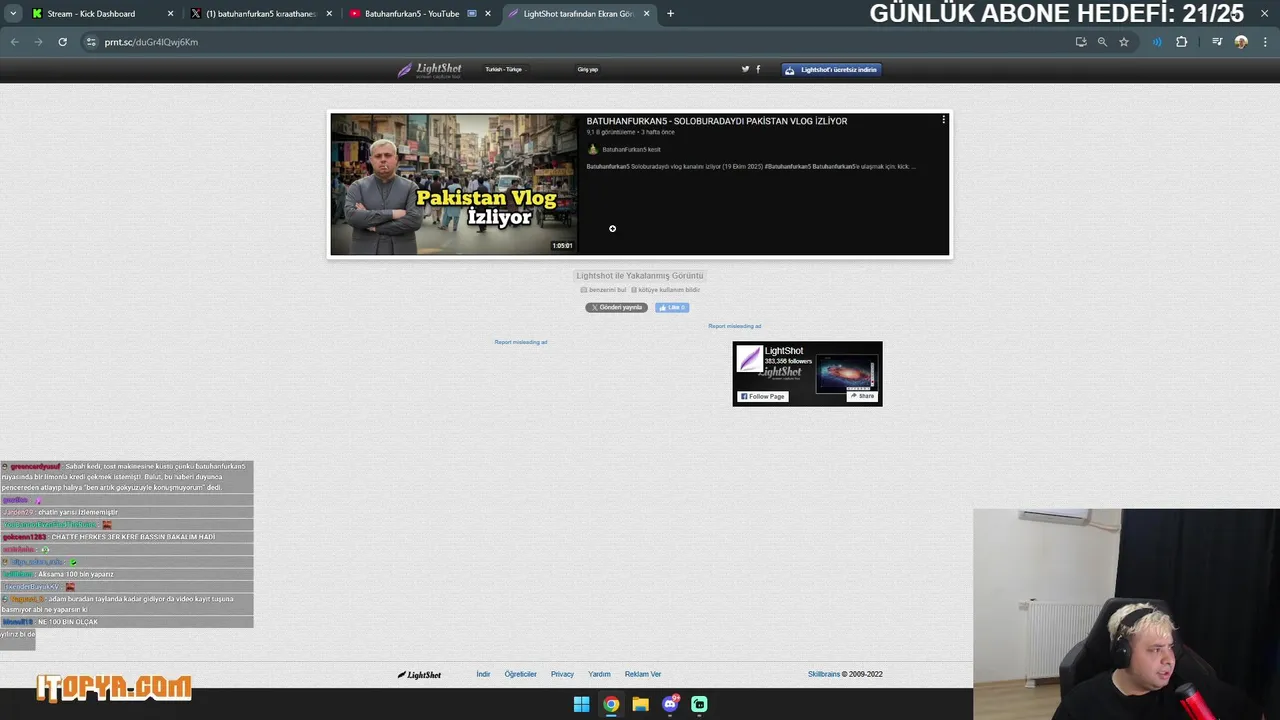Mute the Batuhanfurkan5 - YouTube tab audio icon
The width and height of the screenshot is (1280, 720).
[472, 14]
